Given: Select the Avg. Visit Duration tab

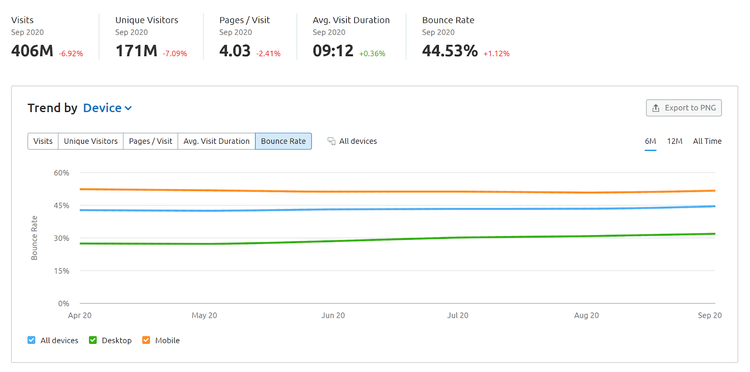Looking at the screenshot, I should coord(217,142).
